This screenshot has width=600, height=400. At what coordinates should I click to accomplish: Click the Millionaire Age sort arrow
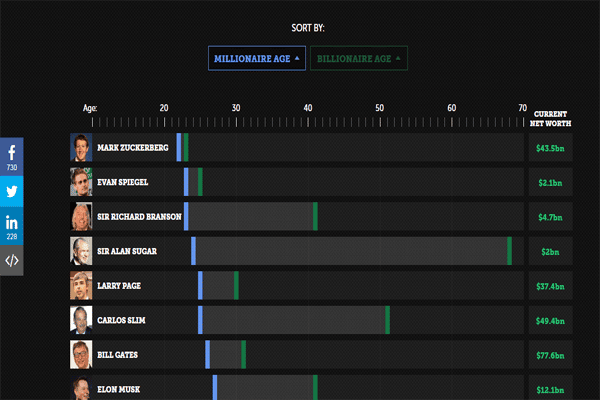[x=297, y=59]
